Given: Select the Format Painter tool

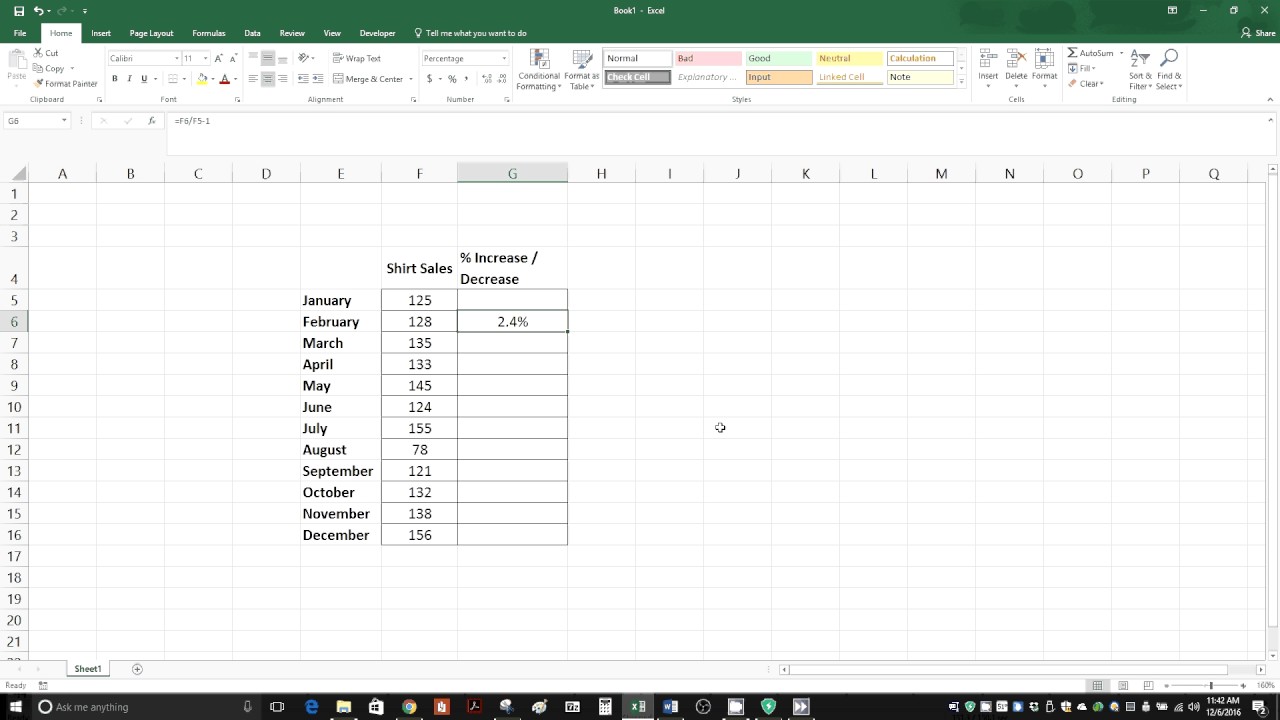Looking at the screenshot, I should 65,84.
